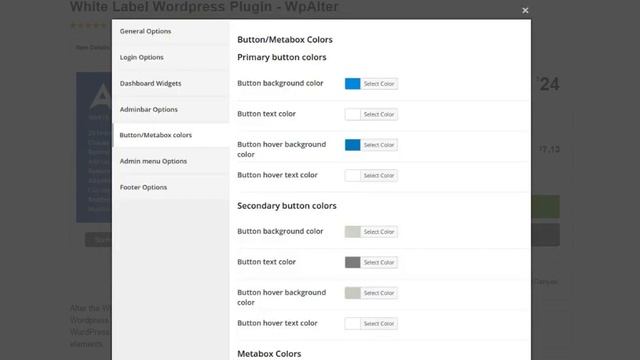The image size is (640, 360).
Task: Click secondary Button hover background color swatch
Action: (x=353, y=293)
